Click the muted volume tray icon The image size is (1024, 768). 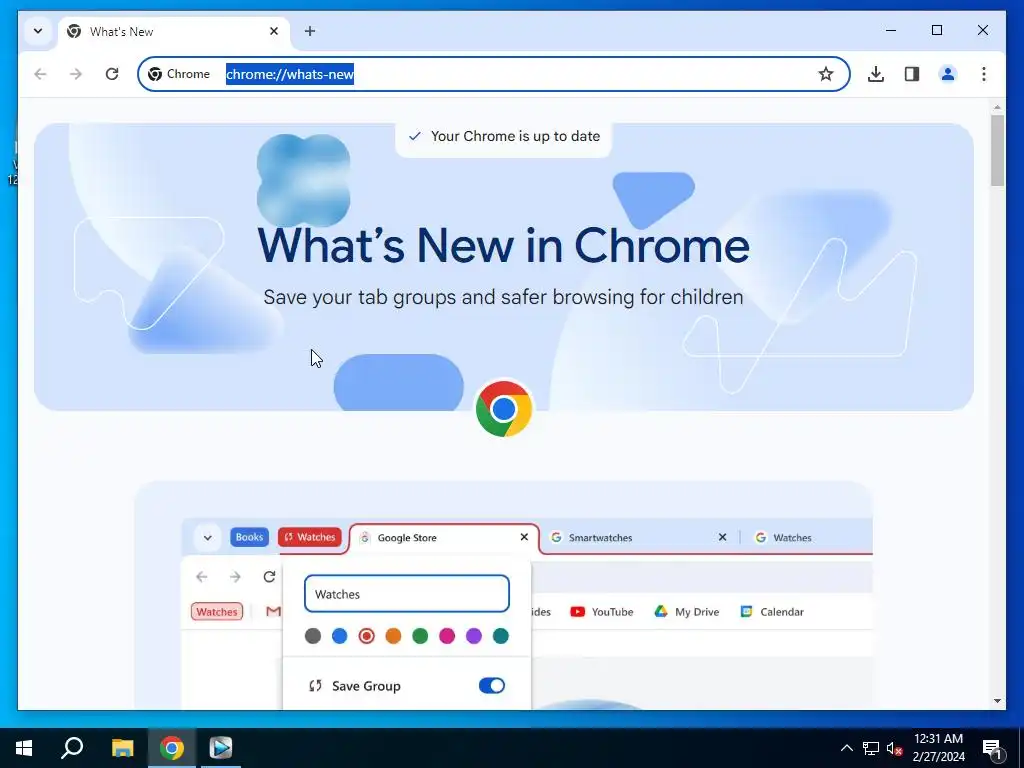click(x=894, y=748)
